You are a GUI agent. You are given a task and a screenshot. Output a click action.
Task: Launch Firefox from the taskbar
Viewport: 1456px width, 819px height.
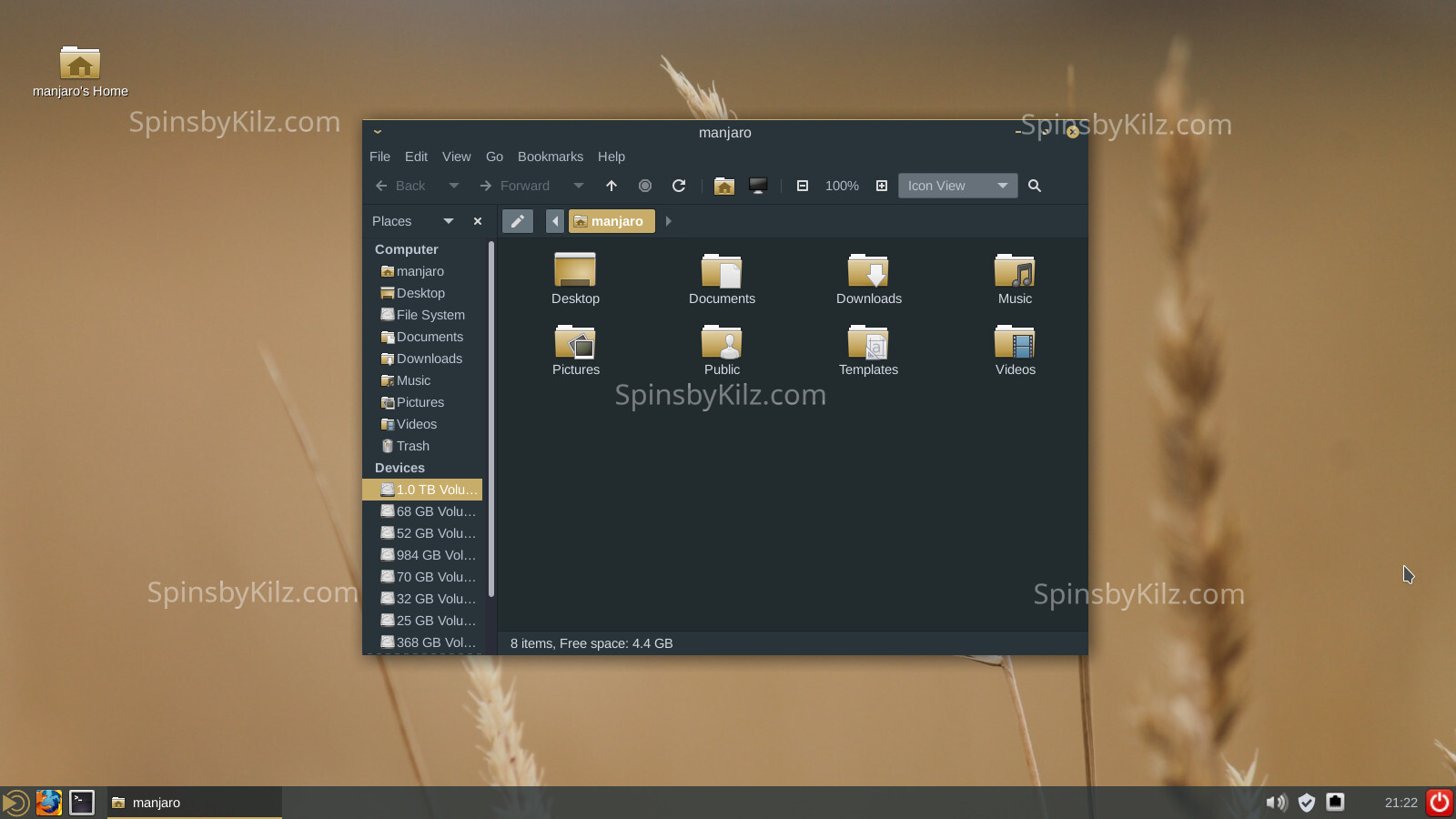(49, 803)
